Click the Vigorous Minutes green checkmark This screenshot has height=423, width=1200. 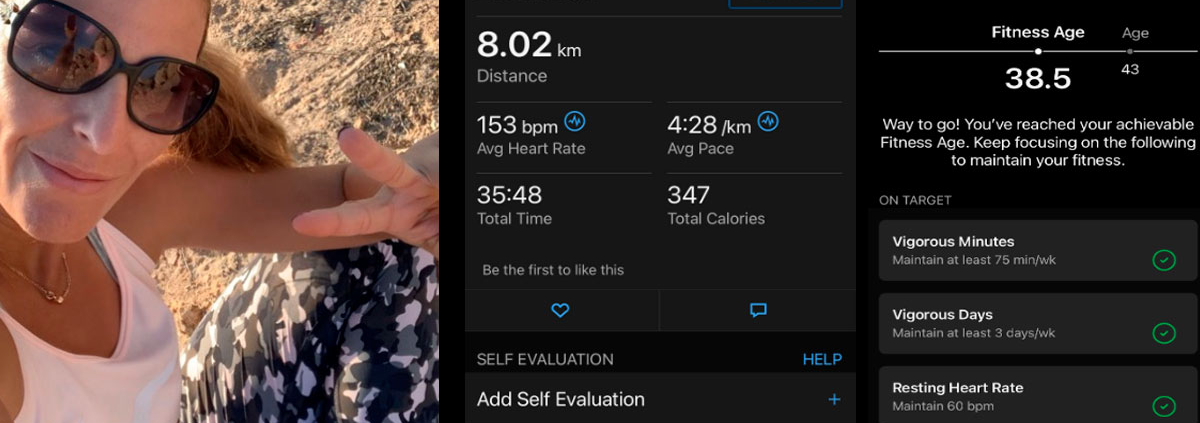[1164, 261]
